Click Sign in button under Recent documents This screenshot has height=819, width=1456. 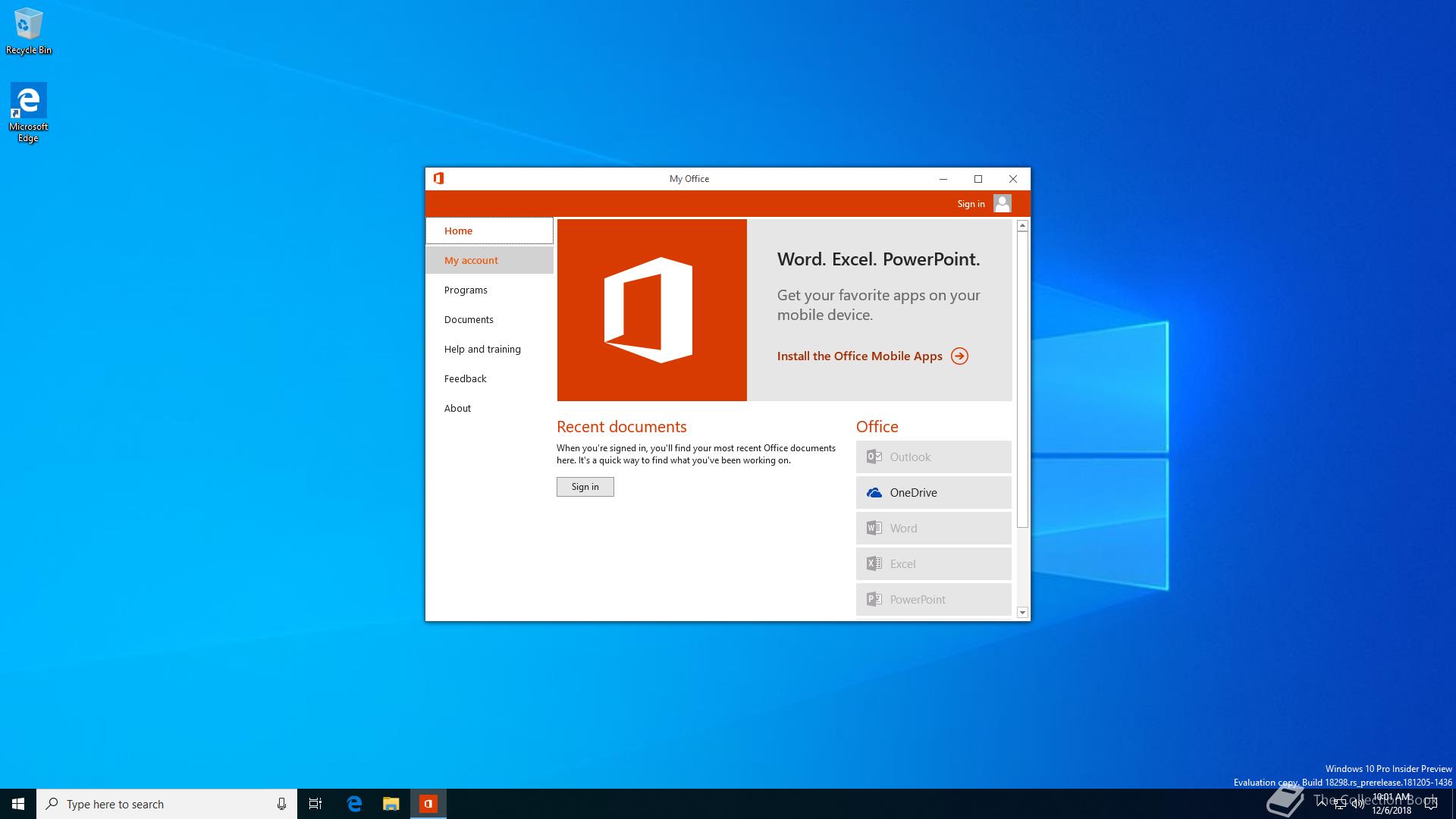click(585, 487)
